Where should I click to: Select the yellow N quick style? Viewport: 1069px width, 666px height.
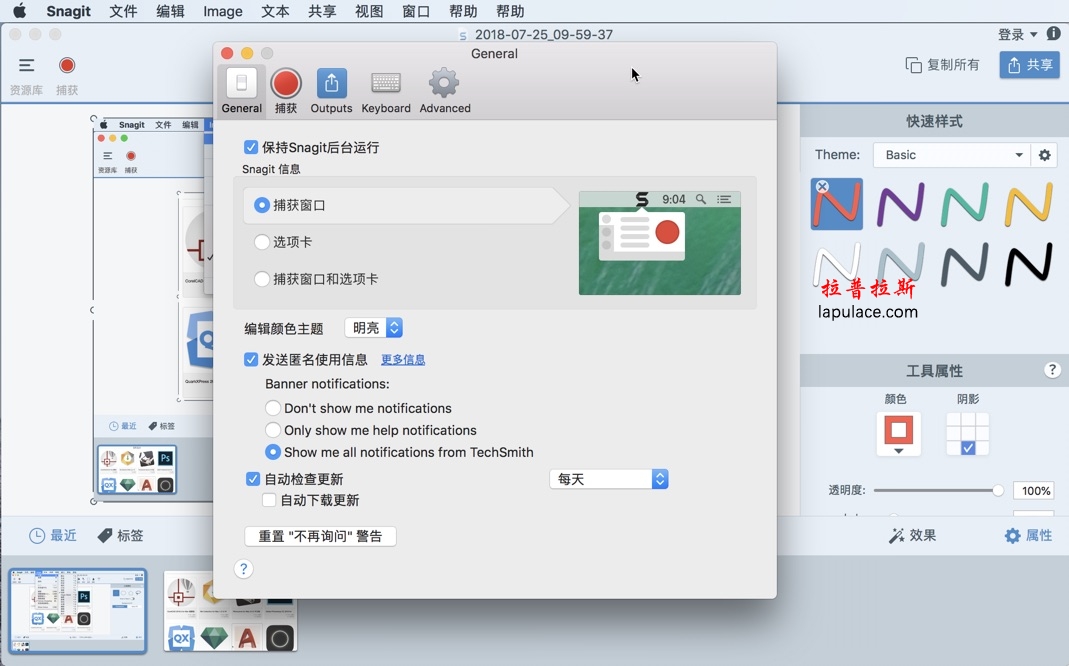pos(1029,204)
